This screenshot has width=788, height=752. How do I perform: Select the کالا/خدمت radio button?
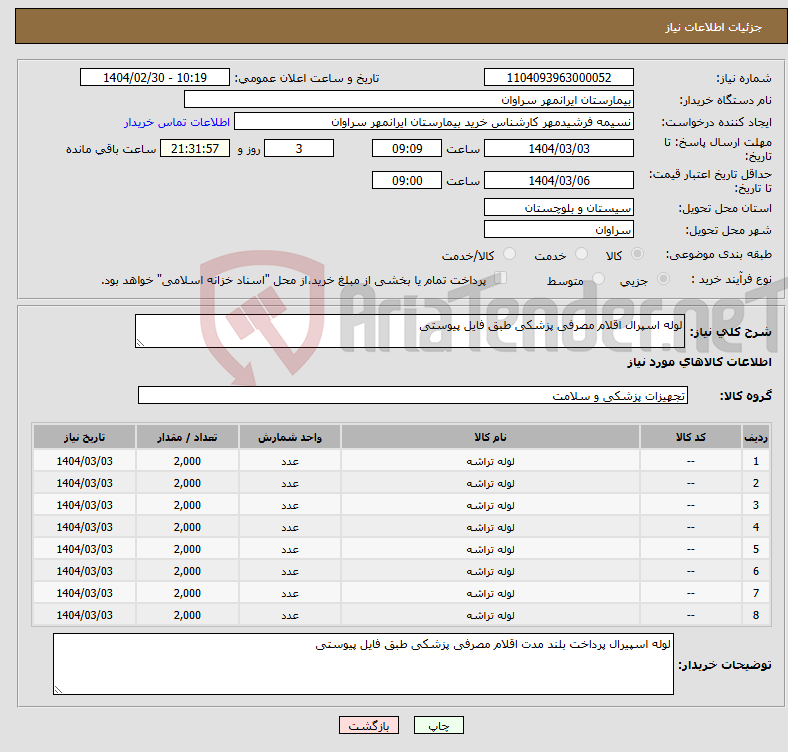(x=509, y=254)
